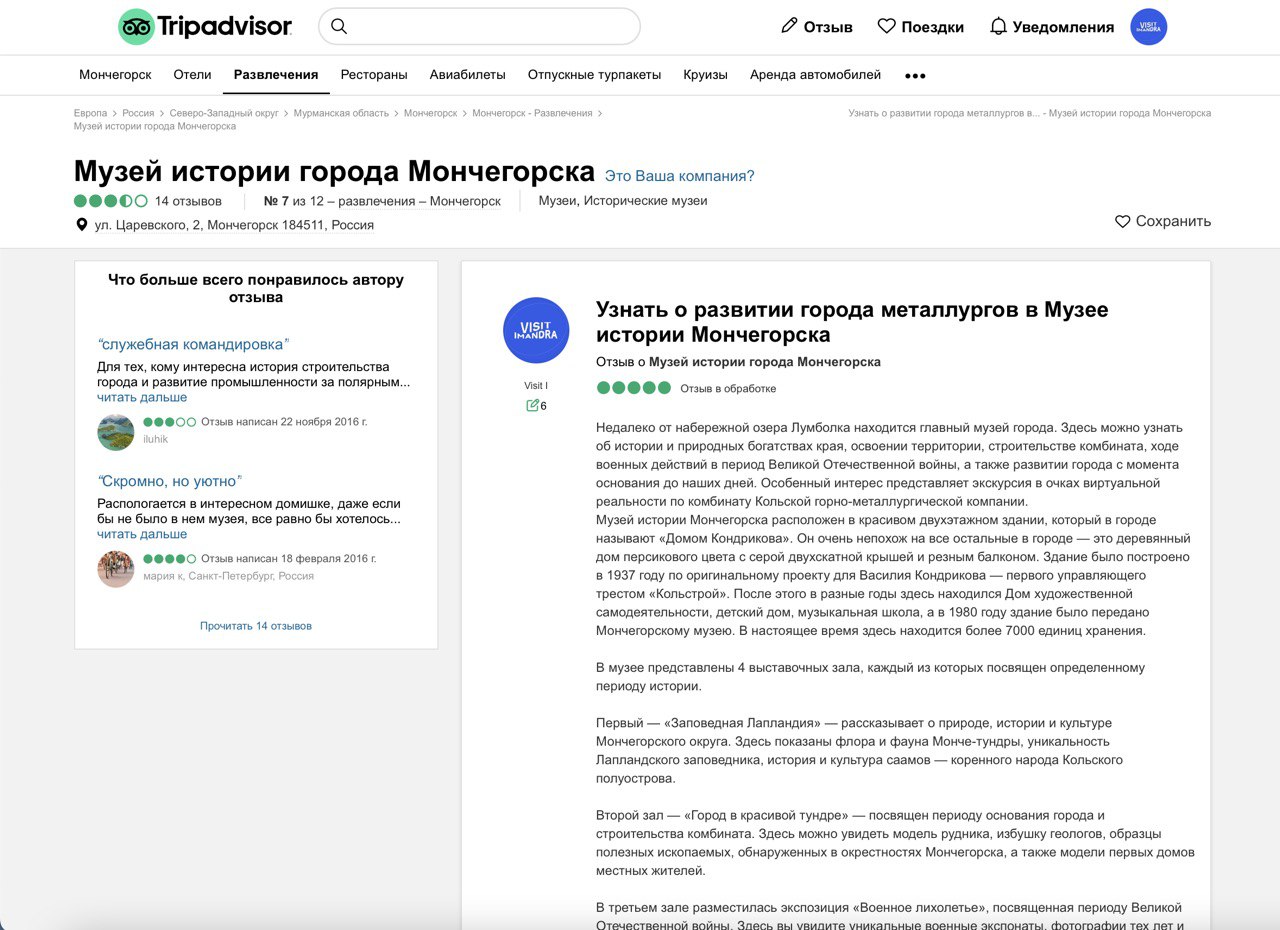Click the heart icon beside Поездки

coord(886,26)
